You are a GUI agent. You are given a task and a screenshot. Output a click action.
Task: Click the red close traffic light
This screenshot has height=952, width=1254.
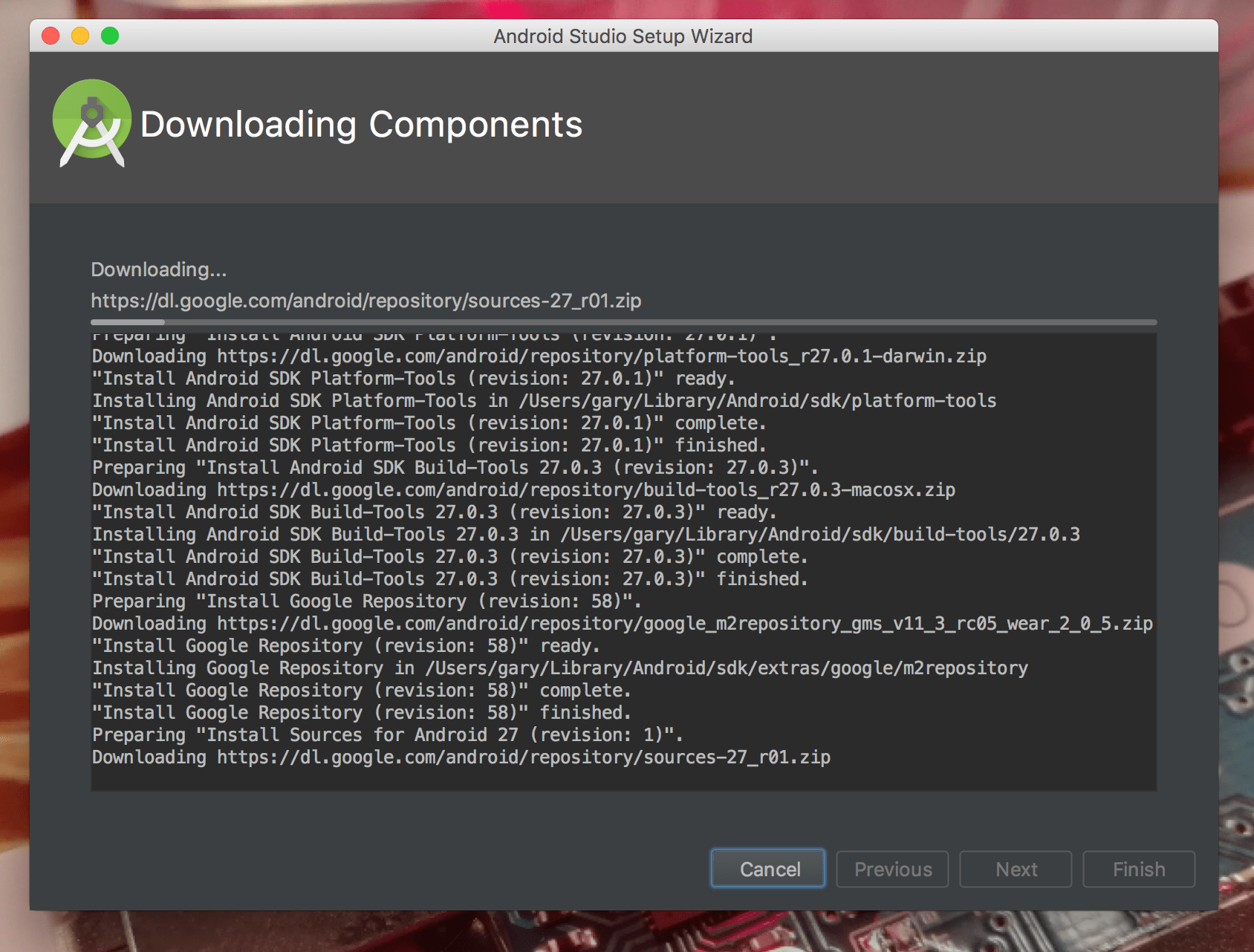[49, 35]
